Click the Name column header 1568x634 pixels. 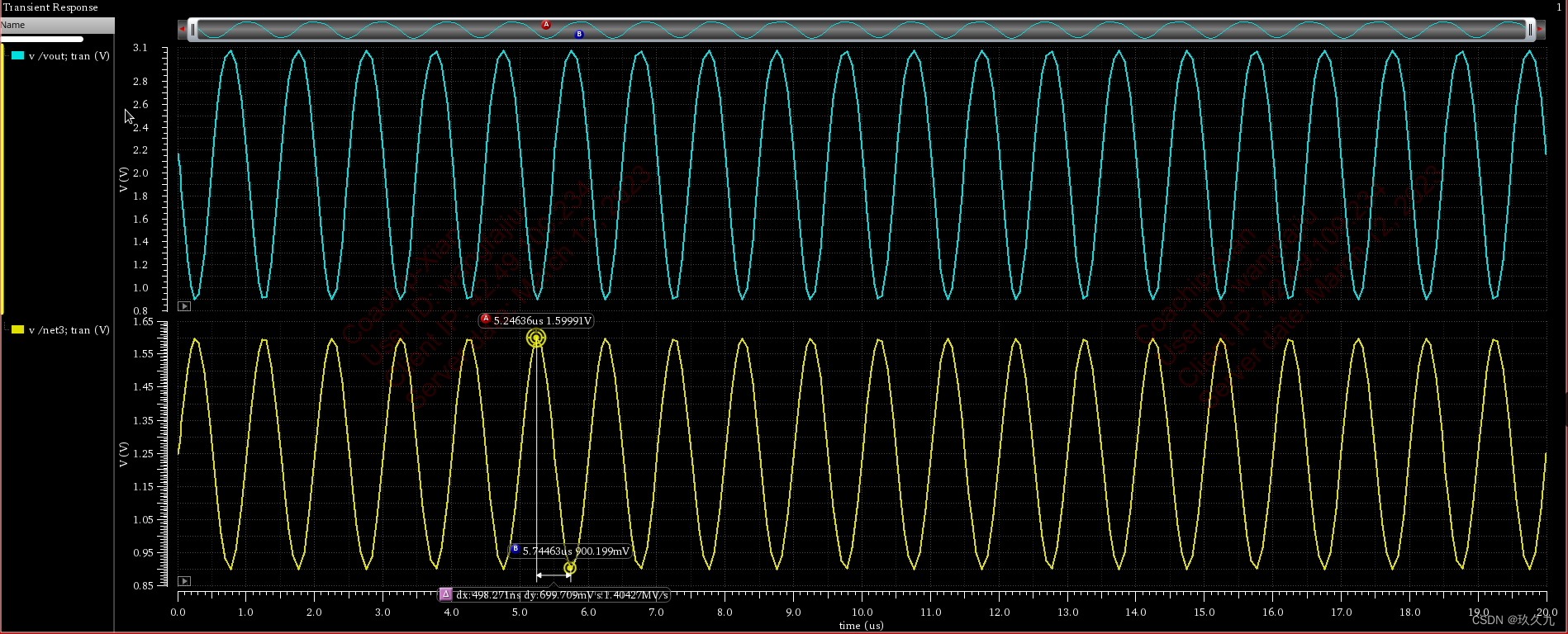[x=57, y=26]
